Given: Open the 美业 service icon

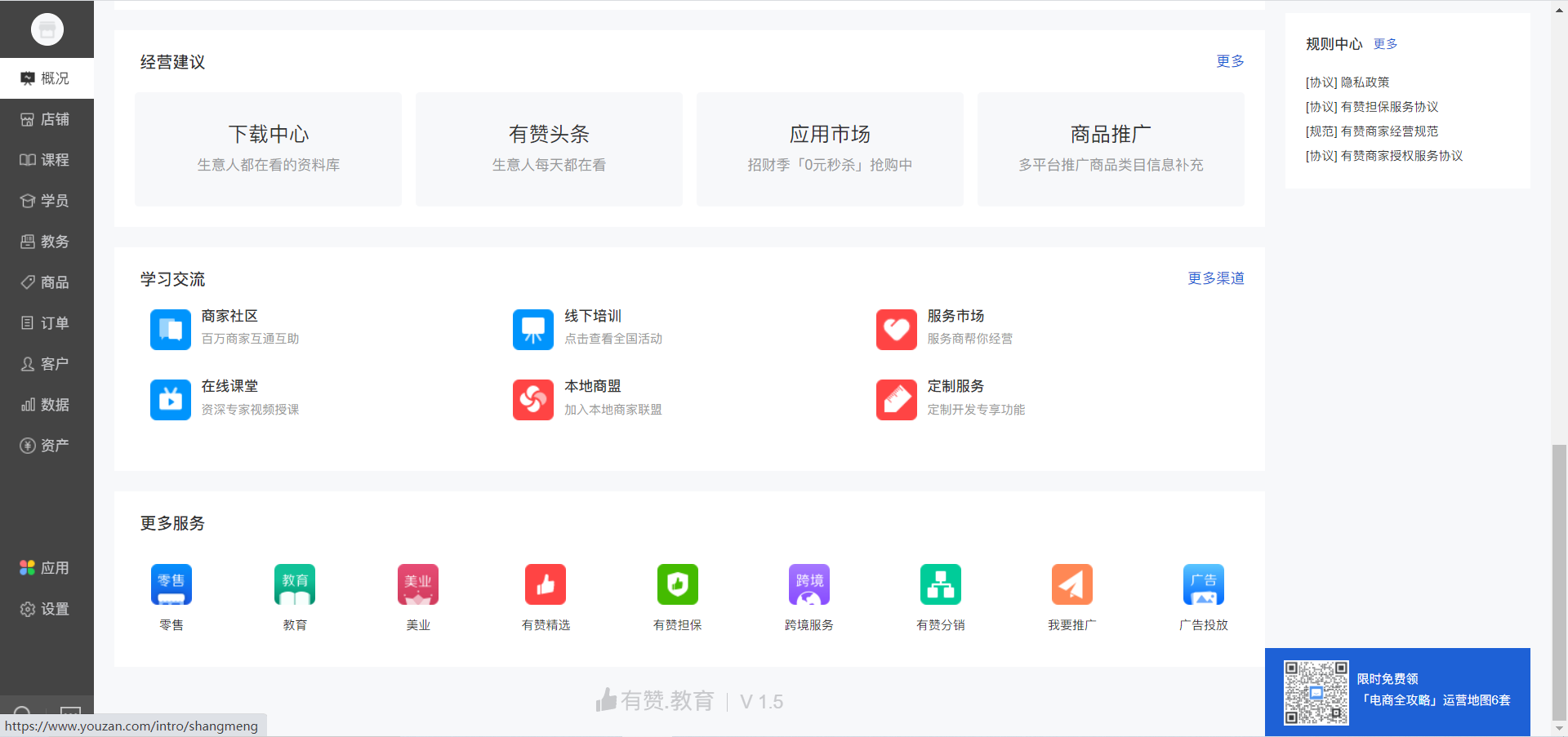Looking at the screenshot, I should pos(418,584).
